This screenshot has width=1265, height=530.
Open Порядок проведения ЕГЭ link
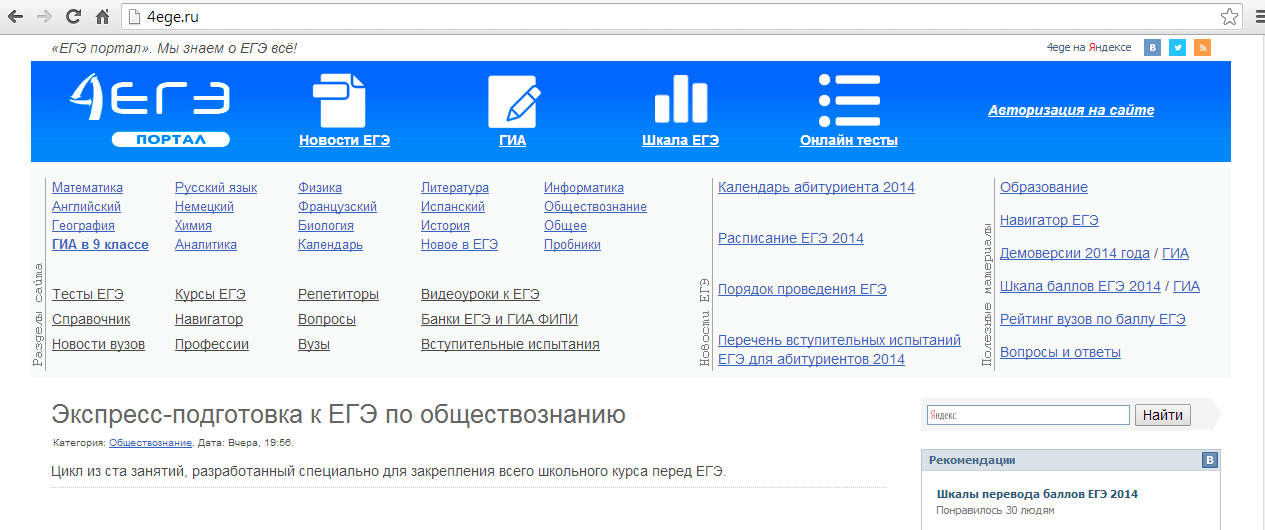[802, 289]
